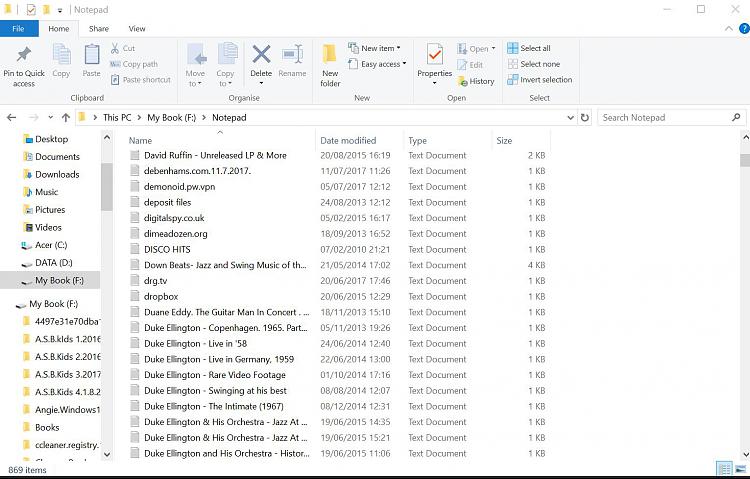Click Select all

click(529, 48)
